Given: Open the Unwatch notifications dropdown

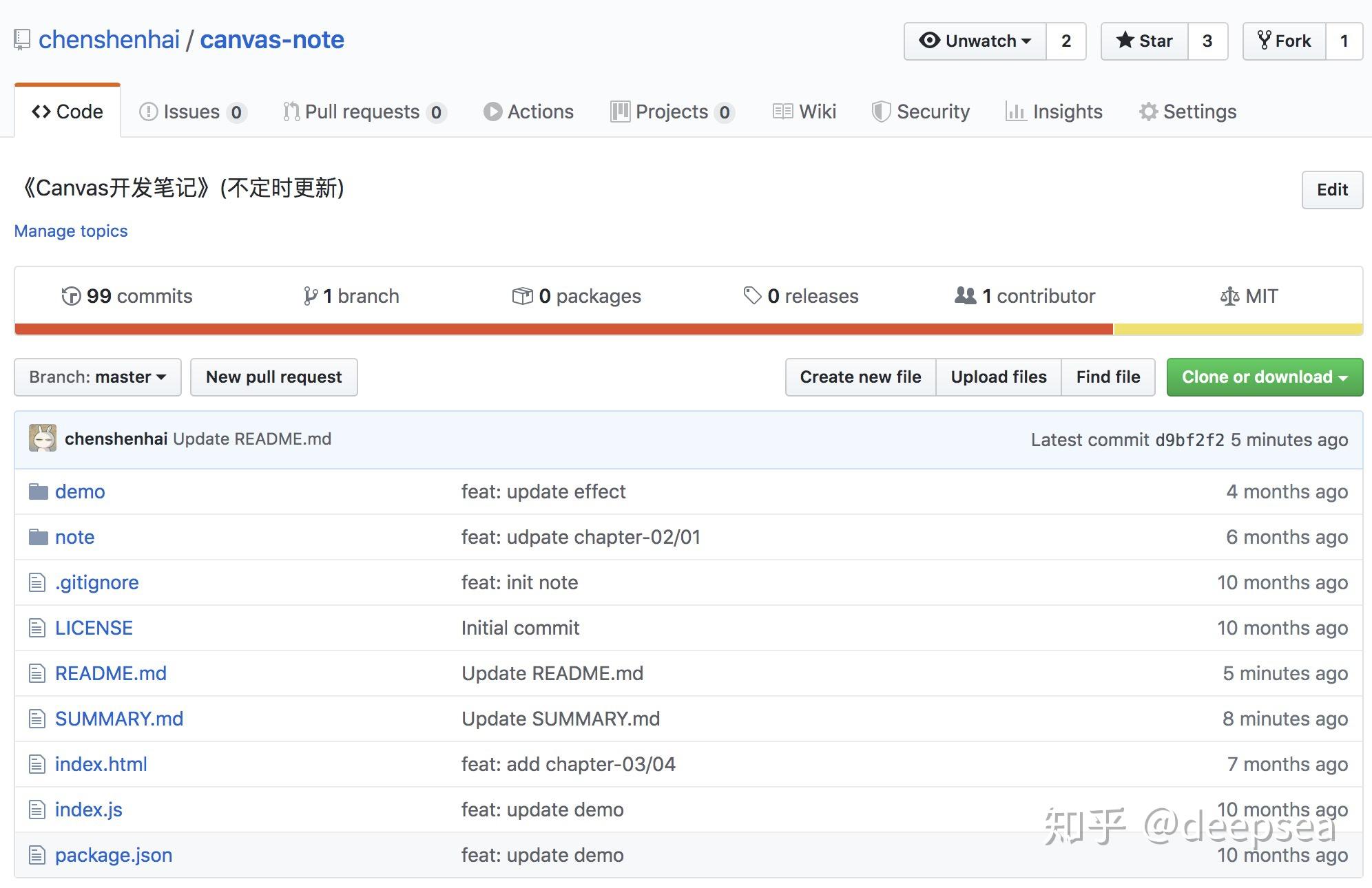Looking at the screenshot, I should tap(975, 41).
